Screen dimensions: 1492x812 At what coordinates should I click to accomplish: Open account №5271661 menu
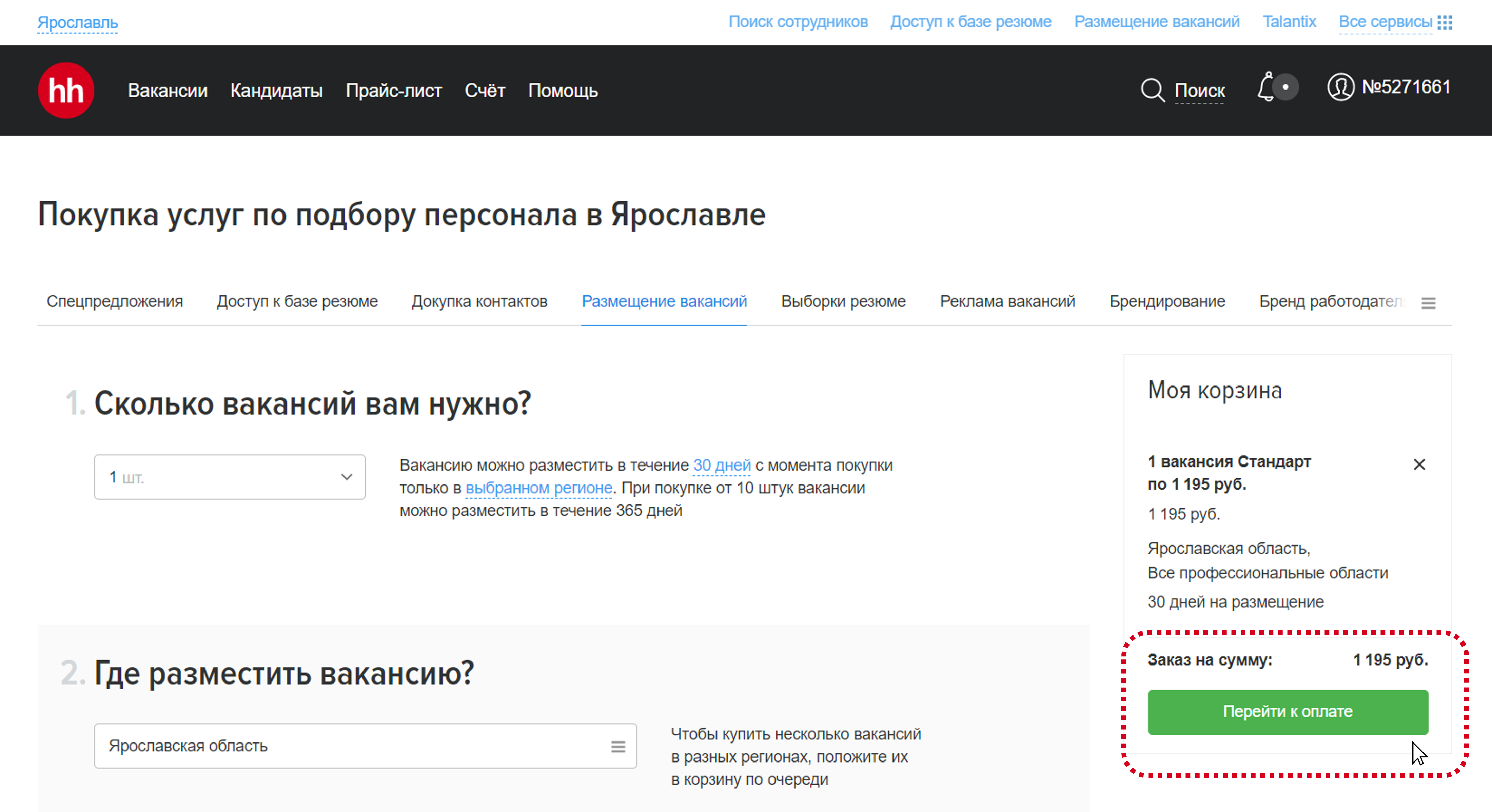click(1406, 87)
